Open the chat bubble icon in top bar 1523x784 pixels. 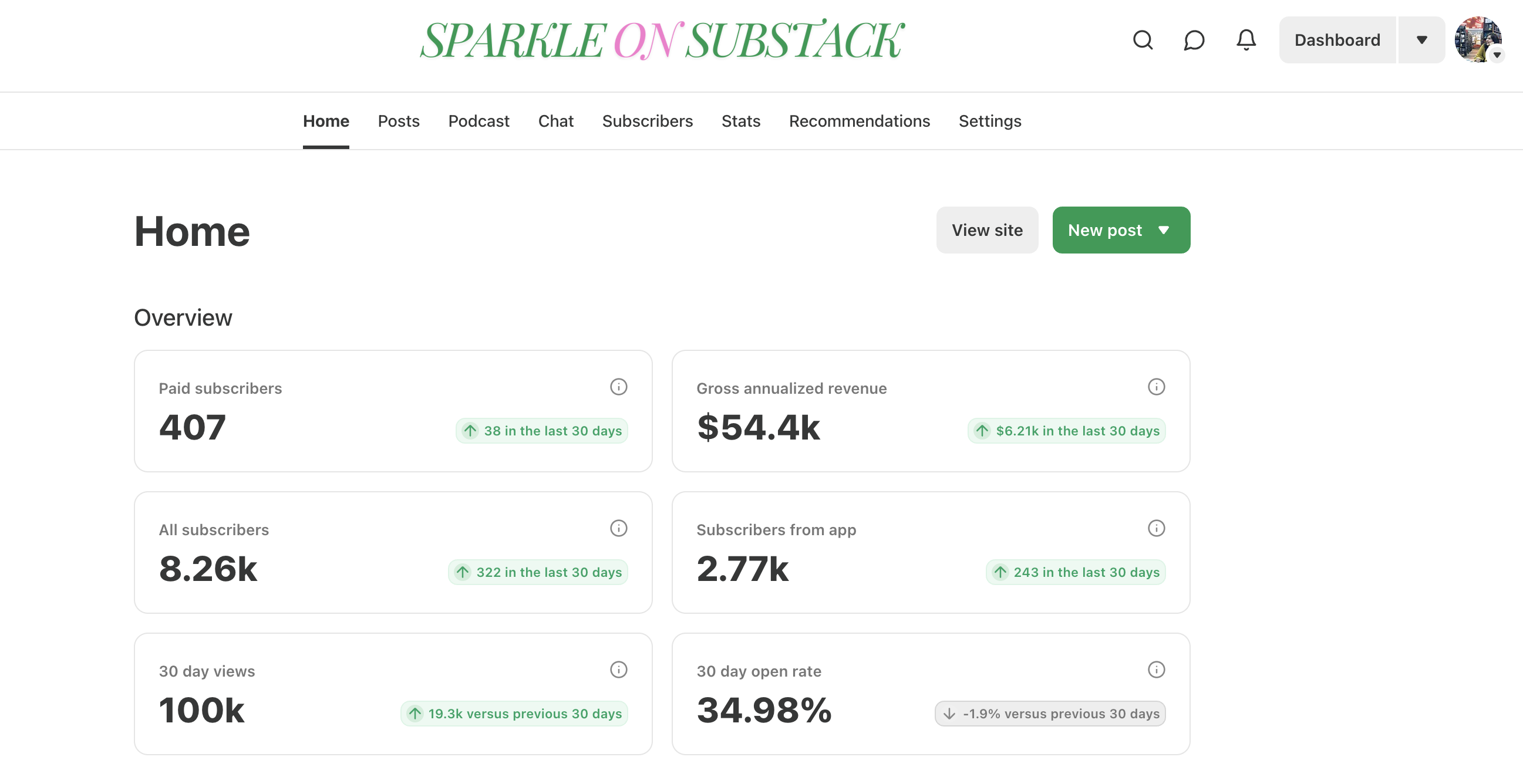point(1194,39)
